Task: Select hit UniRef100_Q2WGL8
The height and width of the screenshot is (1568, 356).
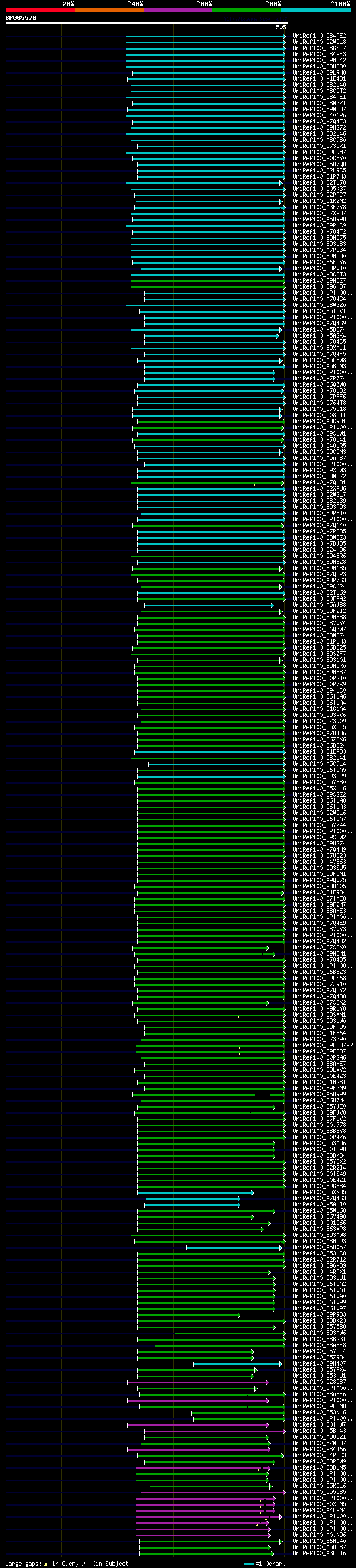Action: tap(319, 42)
